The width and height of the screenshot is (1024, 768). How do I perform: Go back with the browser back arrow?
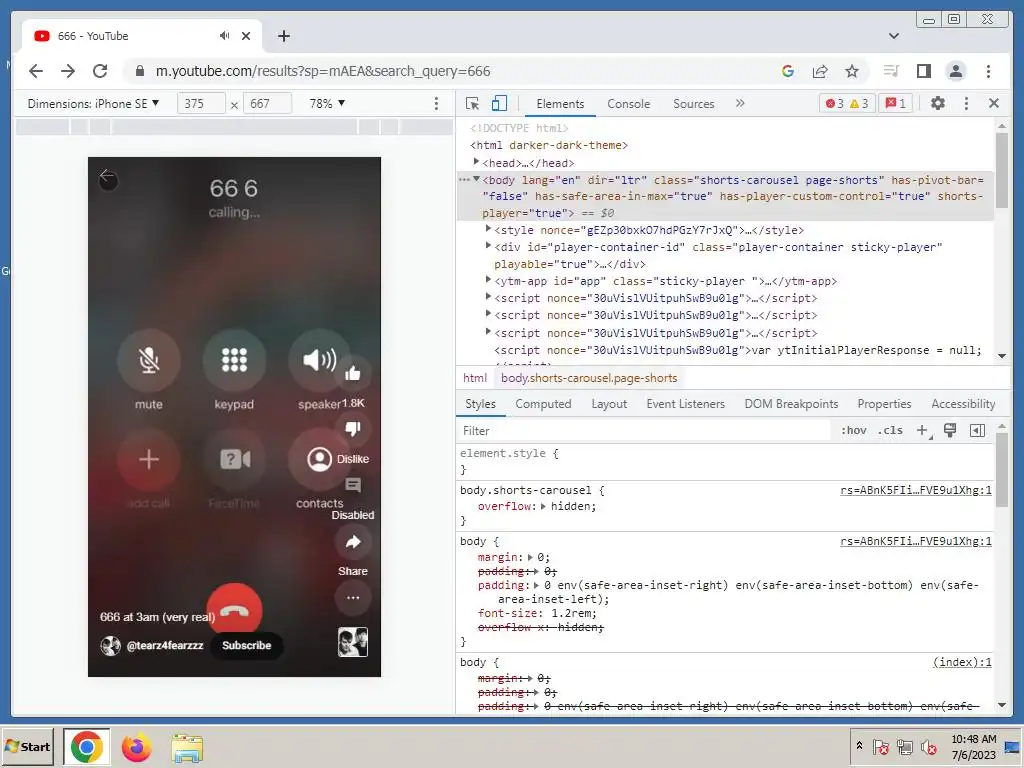pos(36,71)
